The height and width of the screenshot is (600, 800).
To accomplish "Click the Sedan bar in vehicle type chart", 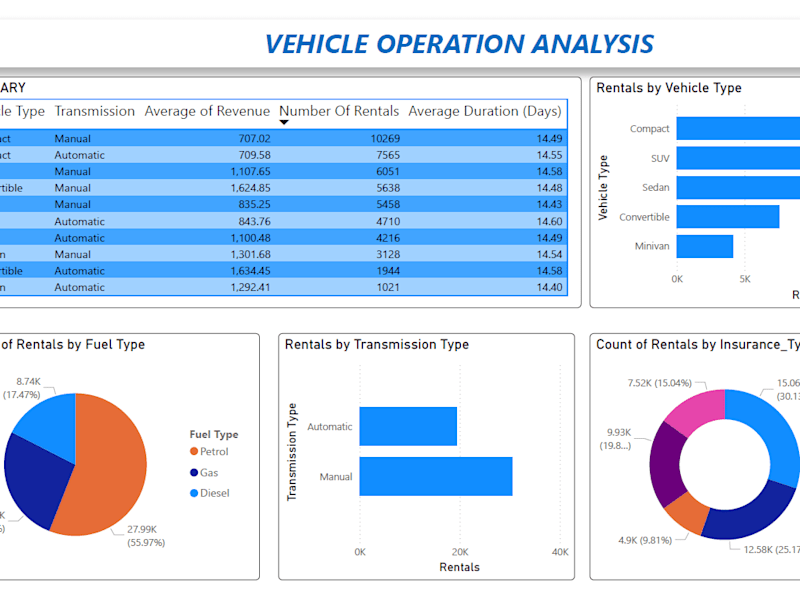I will click(x=738, y=187).
